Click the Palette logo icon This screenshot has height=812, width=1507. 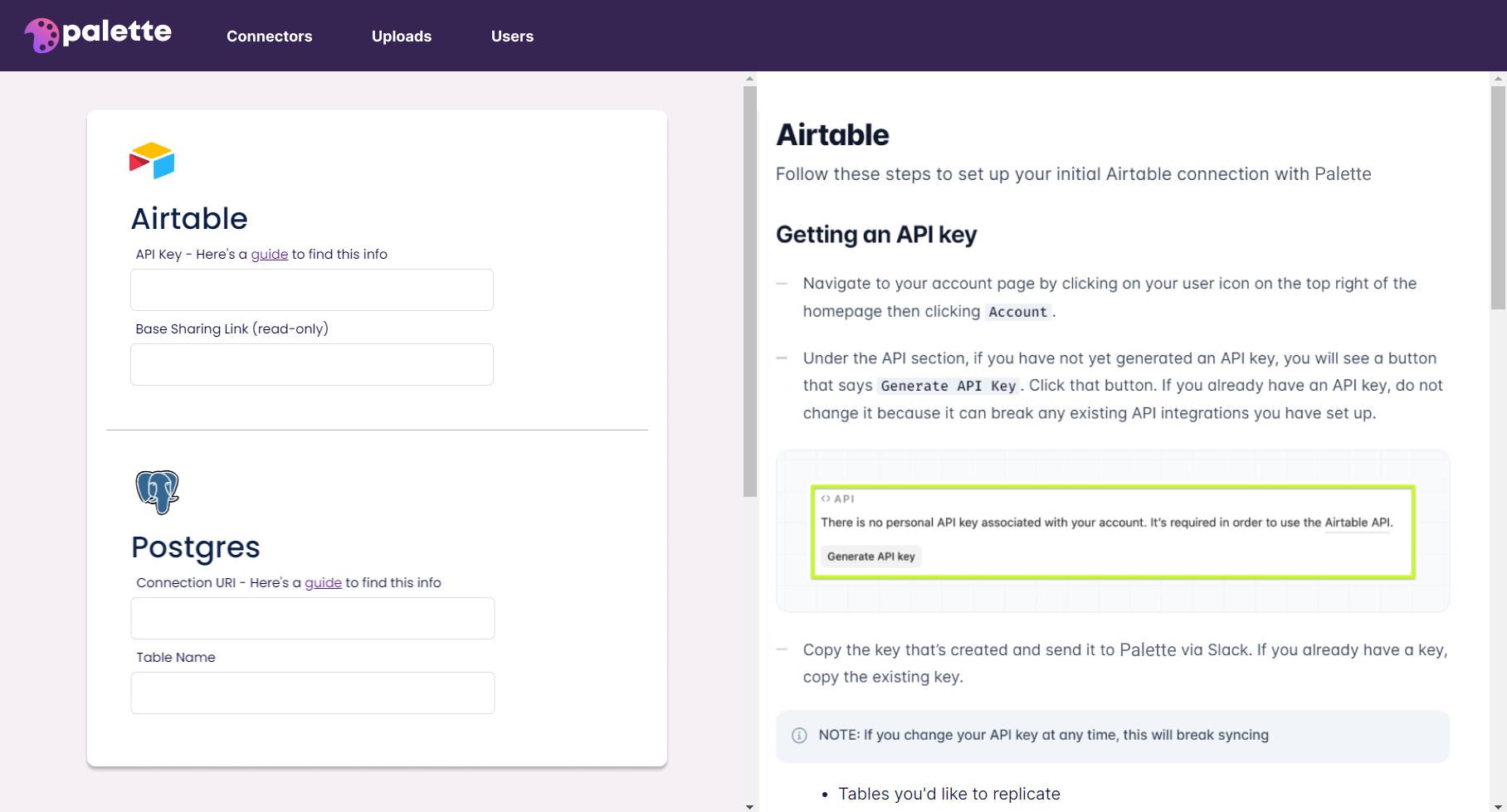41,35
